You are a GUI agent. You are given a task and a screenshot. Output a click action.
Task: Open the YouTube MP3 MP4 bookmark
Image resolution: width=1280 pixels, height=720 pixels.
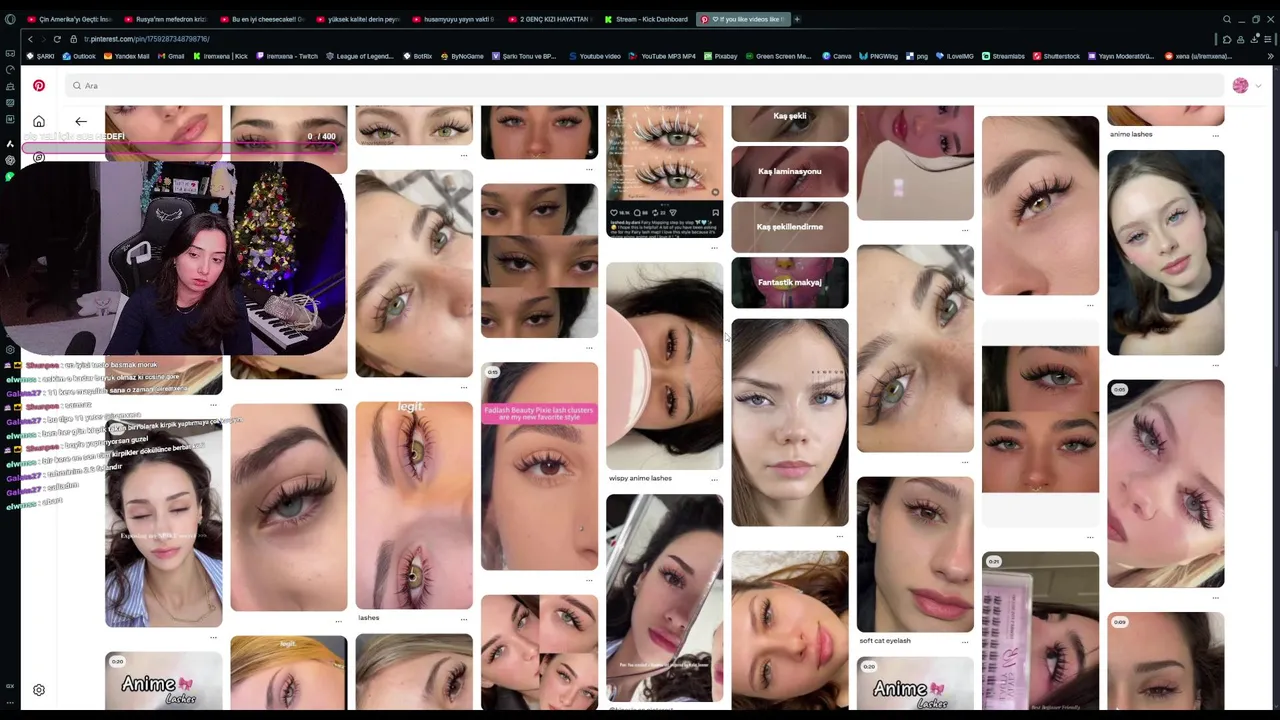tap(663, 56)
